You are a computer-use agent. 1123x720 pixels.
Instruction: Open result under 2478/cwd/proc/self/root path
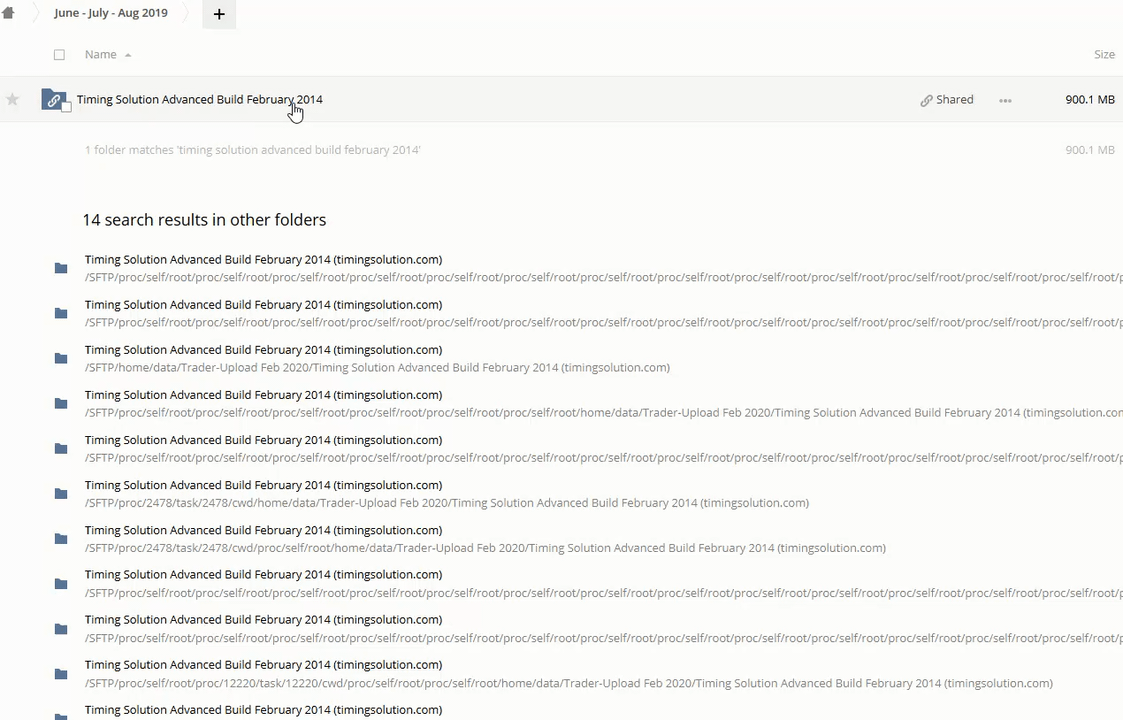(263, 530)
